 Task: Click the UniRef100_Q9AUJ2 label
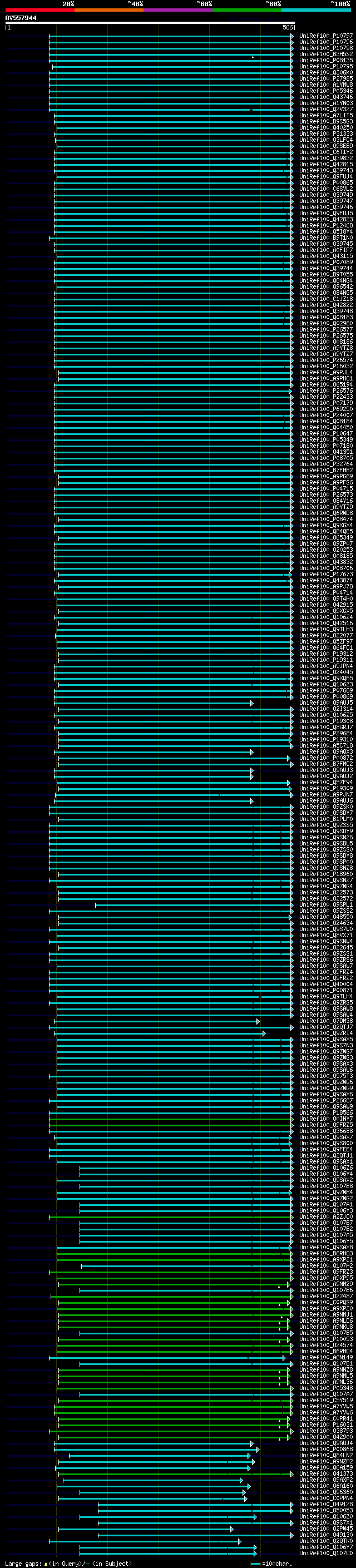pyautogui.click(x=326, y=776)
